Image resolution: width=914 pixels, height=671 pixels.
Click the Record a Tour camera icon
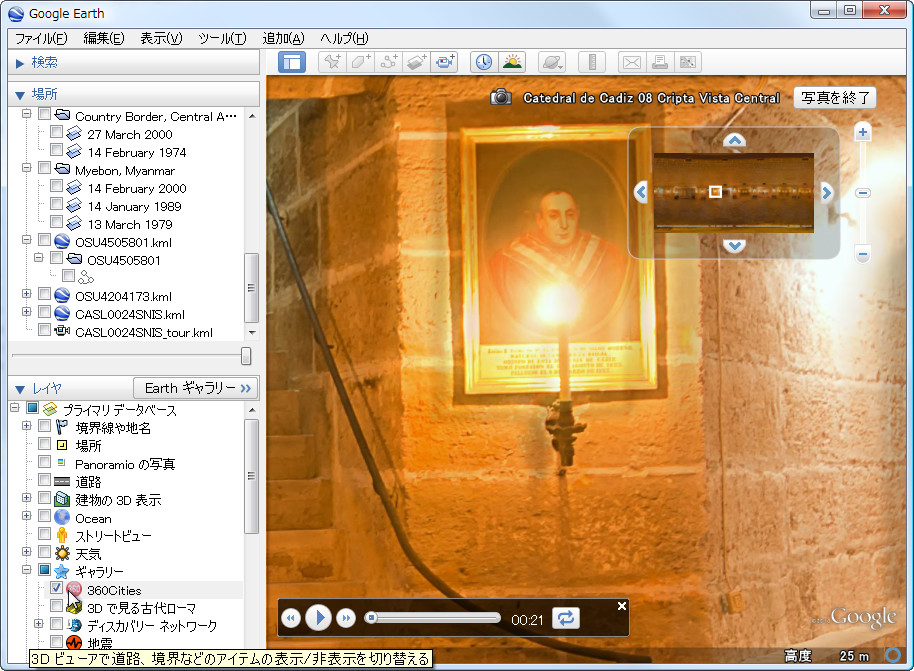(x=445, y=62)
